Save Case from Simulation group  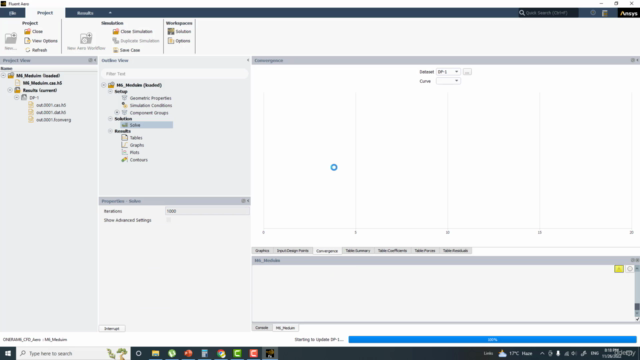click(x=127, y=50)
